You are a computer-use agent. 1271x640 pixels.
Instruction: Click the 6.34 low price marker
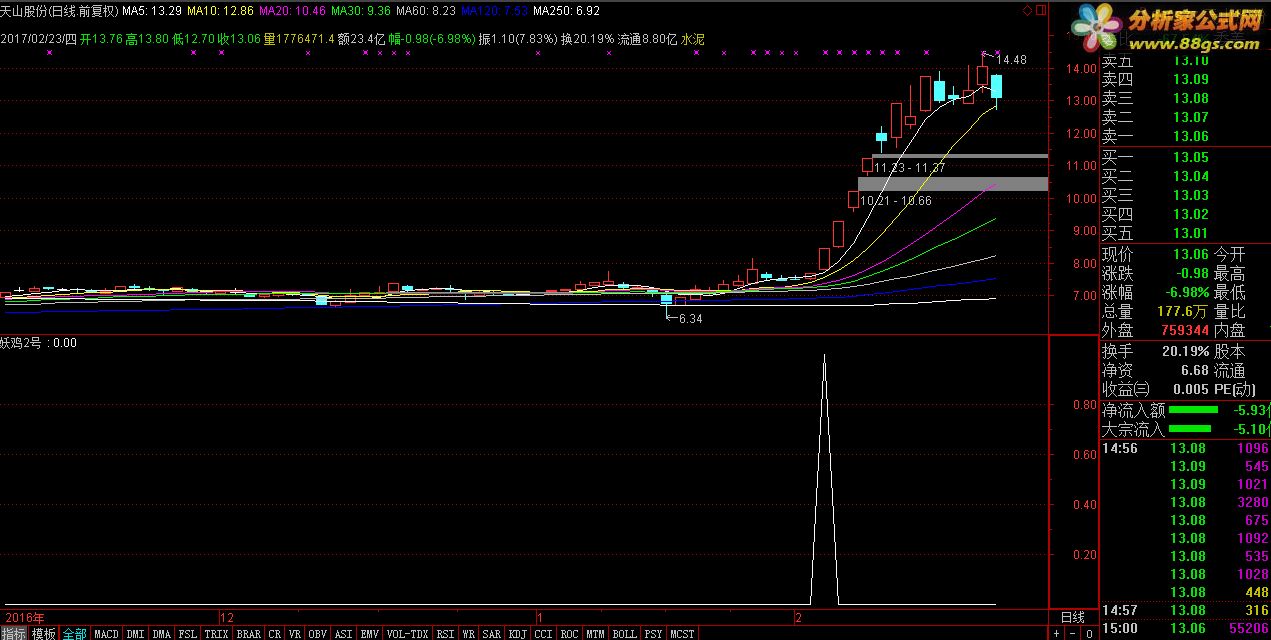(x=690, y=319)
